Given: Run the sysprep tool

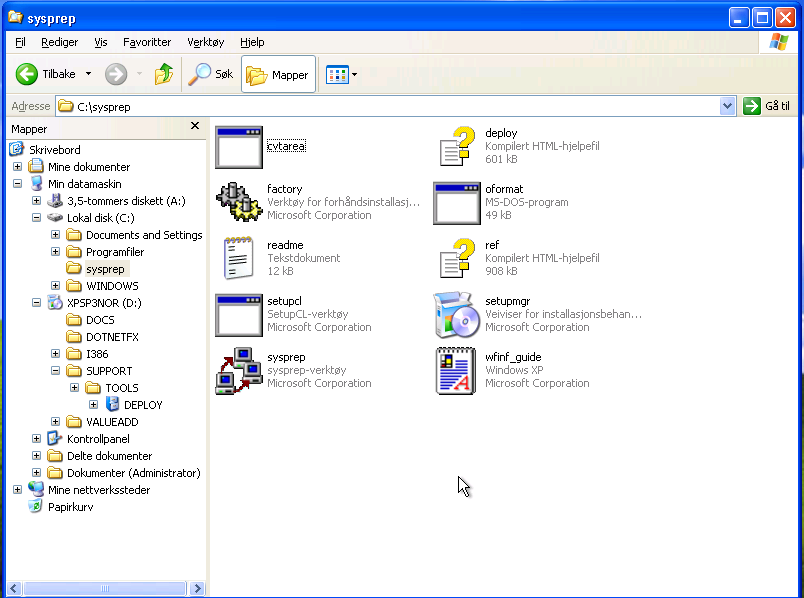Looking at the screenshot, I should [240, 370].
